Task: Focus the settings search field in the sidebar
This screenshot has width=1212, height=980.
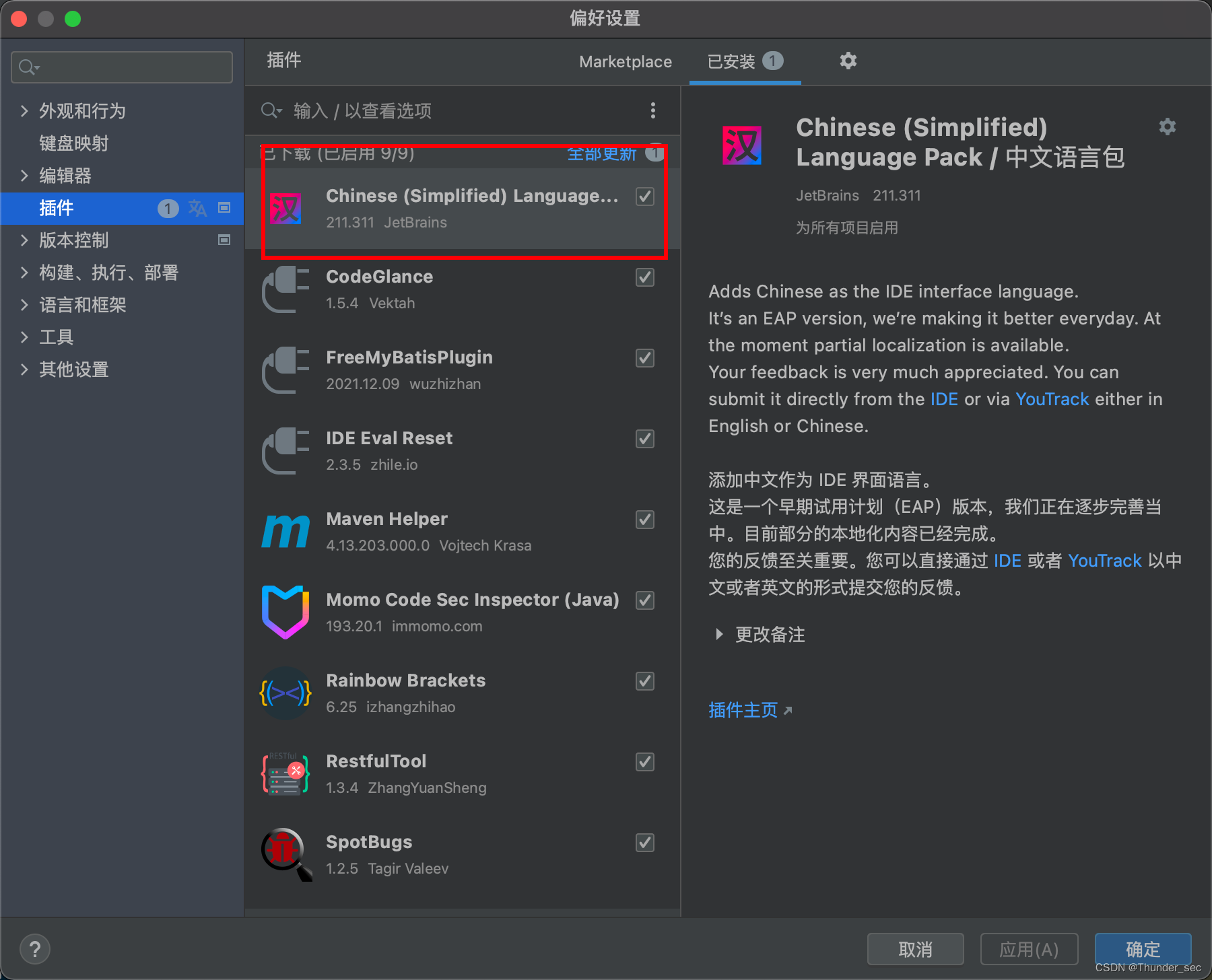Action: tap(122, 67)
